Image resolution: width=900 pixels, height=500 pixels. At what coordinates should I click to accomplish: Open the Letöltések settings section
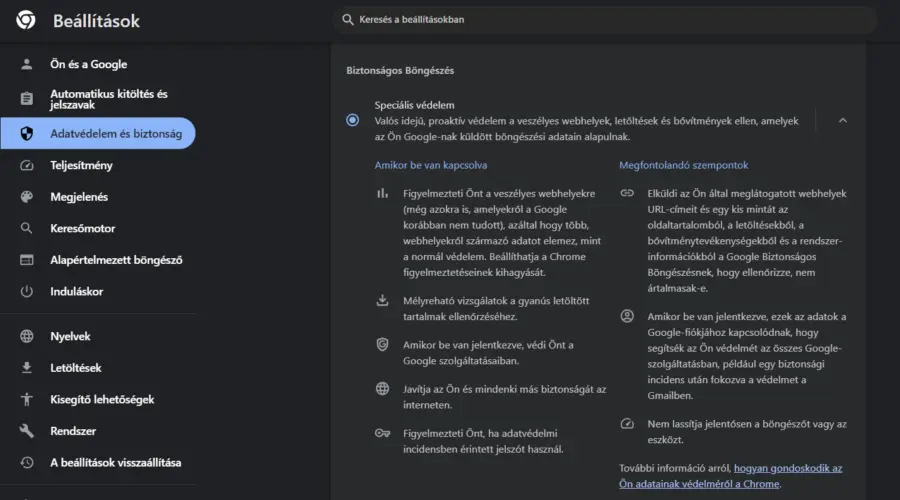click(76, 368)
